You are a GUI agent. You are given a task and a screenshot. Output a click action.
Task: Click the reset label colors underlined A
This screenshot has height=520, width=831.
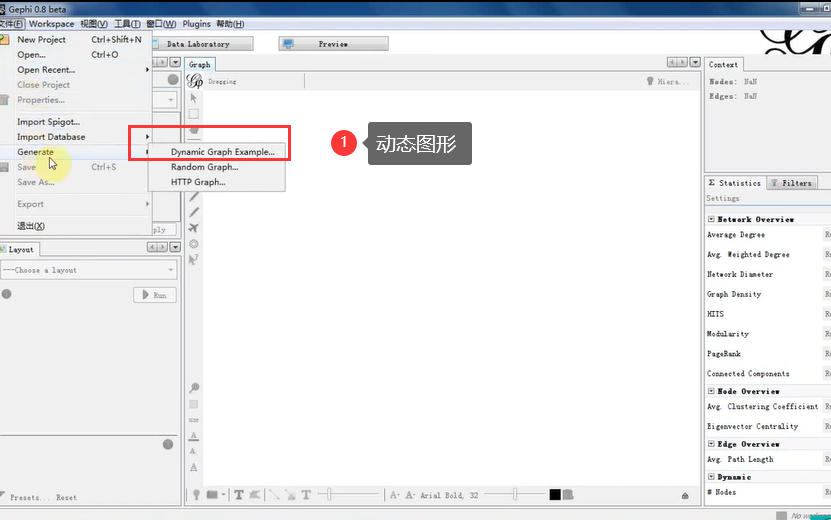tap(193, 436)
